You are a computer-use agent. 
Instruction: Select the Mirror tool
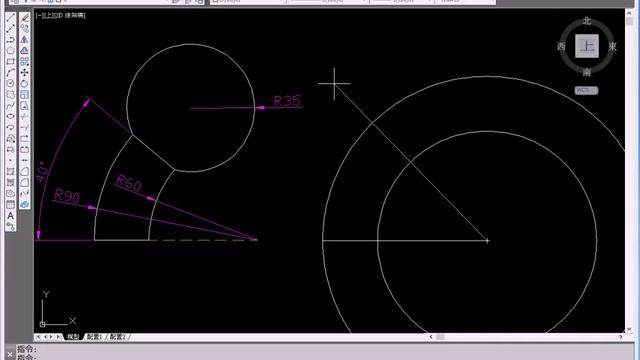[x=24, y=40]
